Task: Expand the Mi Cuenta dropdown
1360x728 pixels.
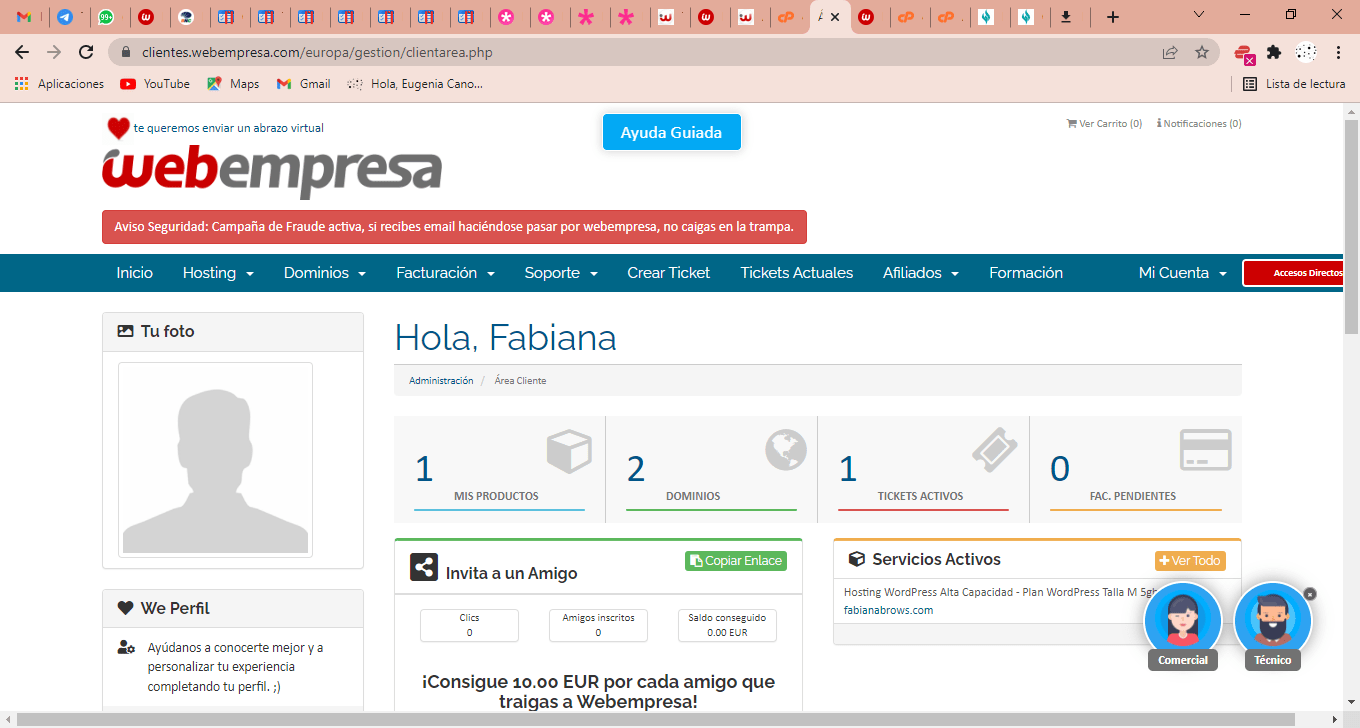Action: click(1183, 273)
